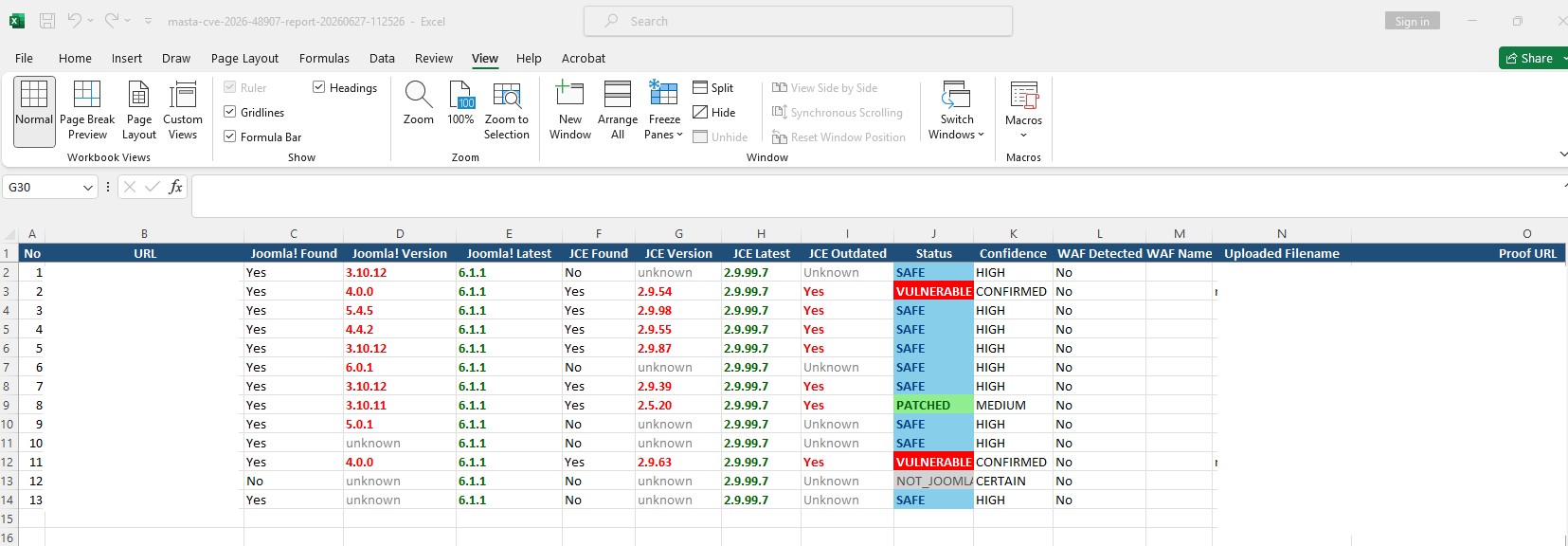Reset zoom to 100%
Screen dimensions: 1568x546
pyautogui.click(x=460, y=103)
